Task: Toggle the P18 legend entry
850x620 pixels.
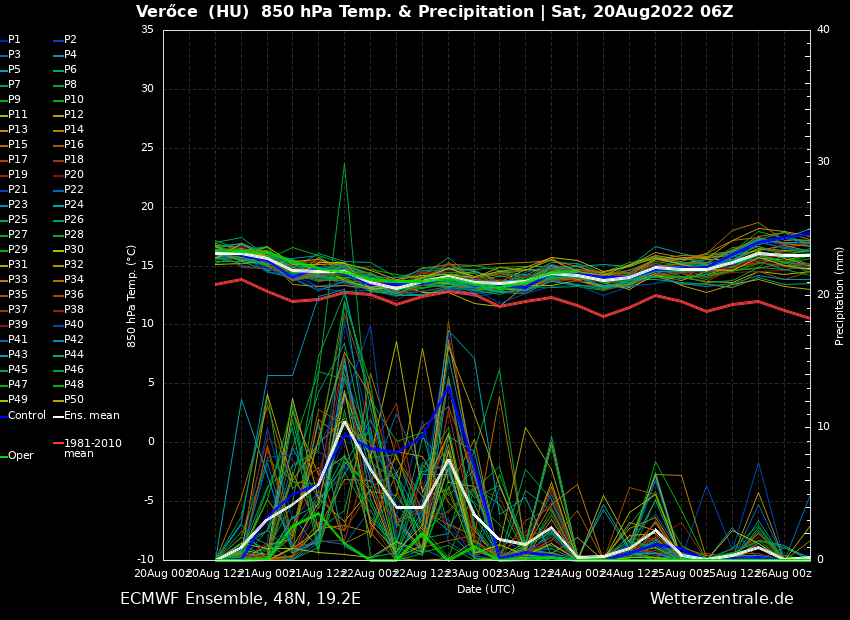Action: (74, 160)
